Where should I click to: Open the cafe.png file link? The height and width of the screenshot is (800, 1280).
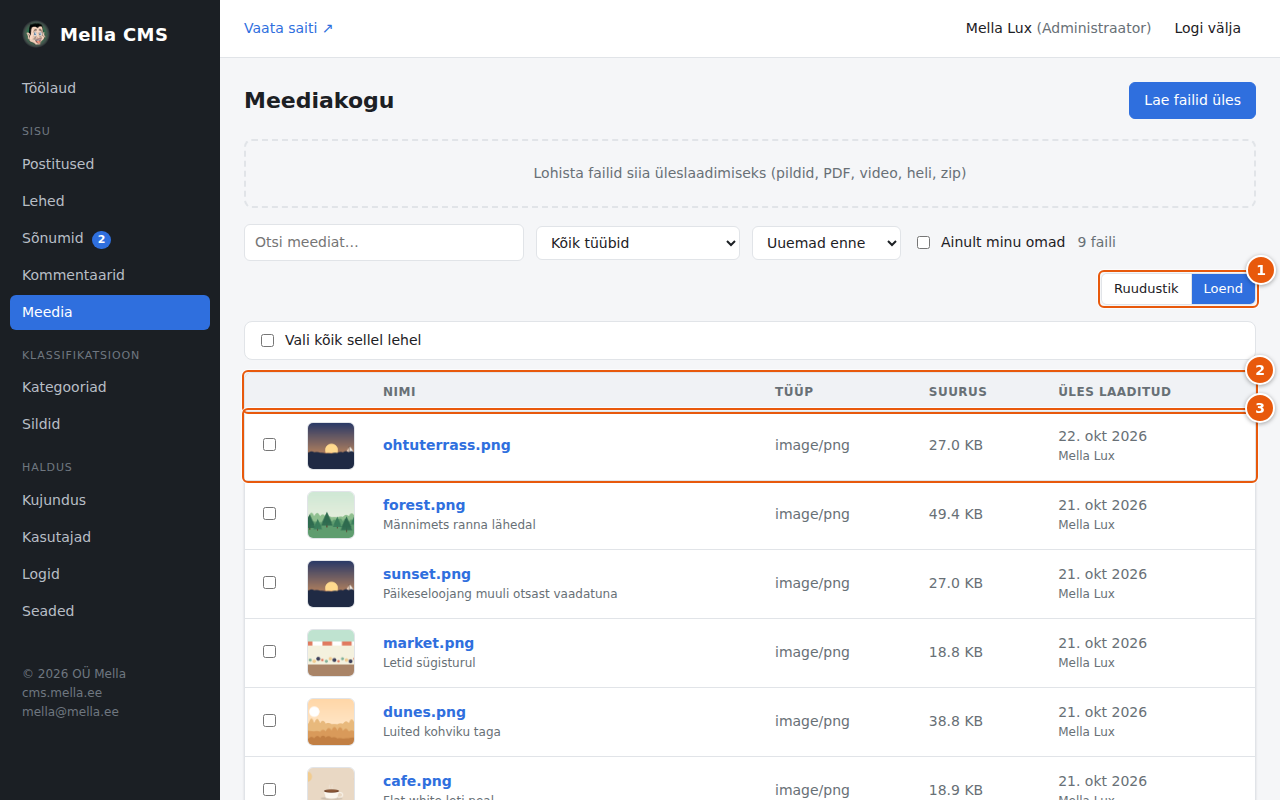click(417, 781)
